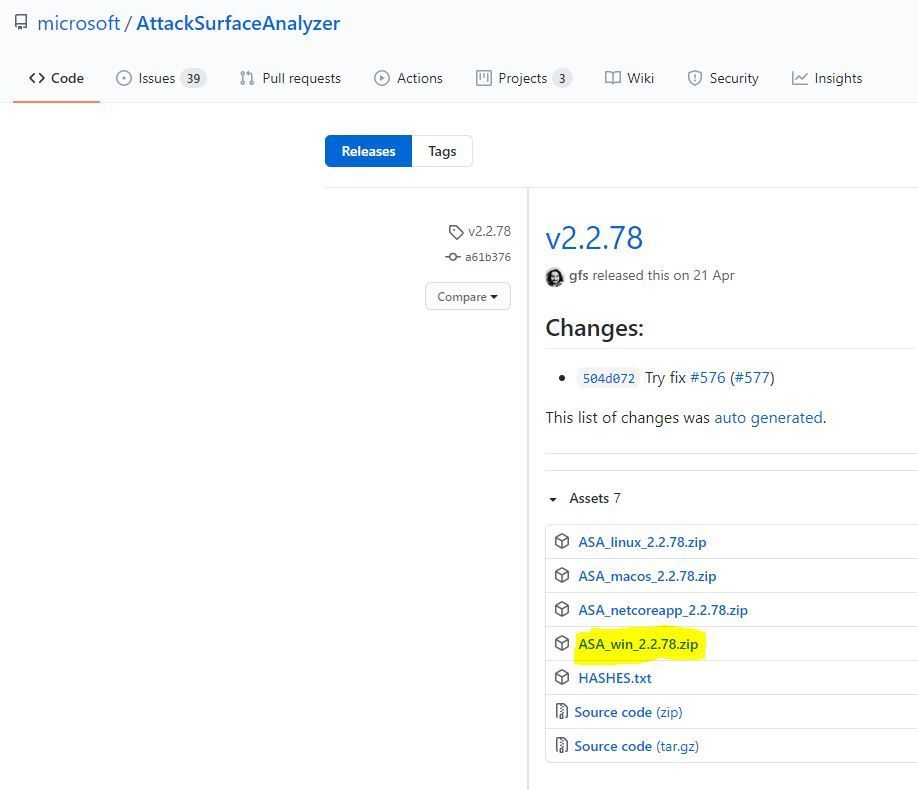This screenshot has width=917, height=790.
Task: Open commit 504d072
Action: (609, 378)
